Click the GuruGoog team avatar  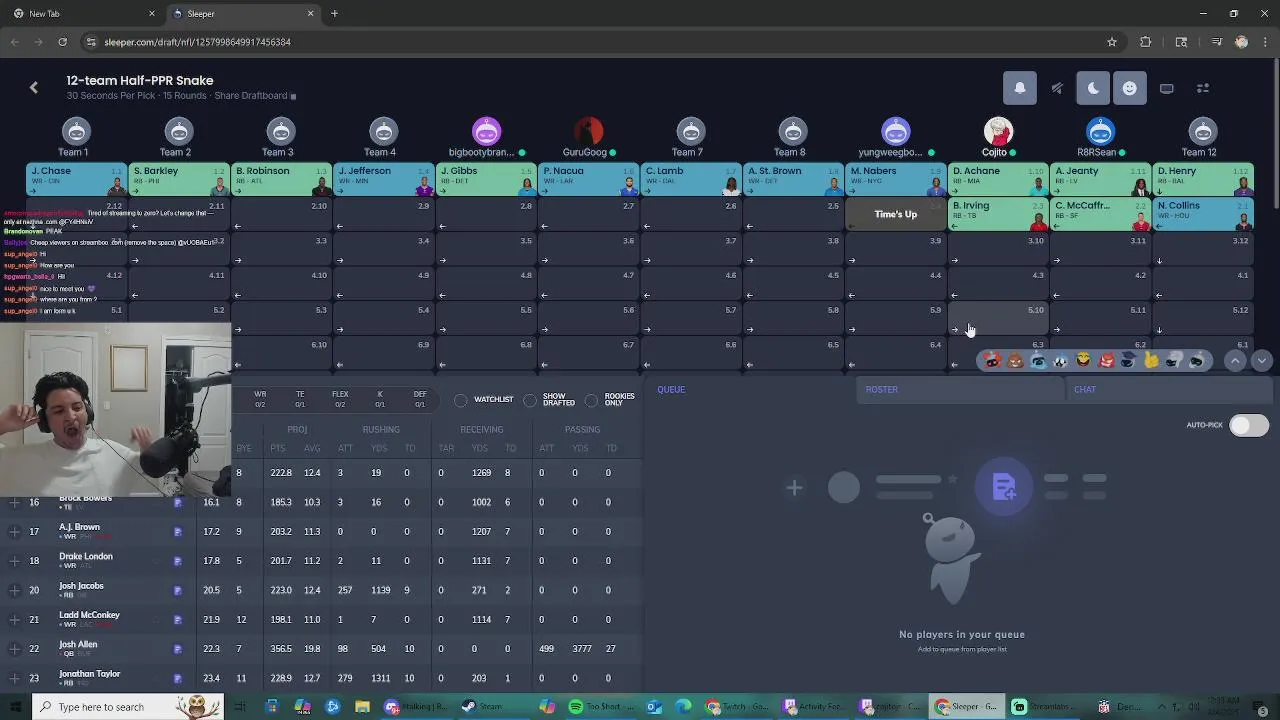(588, 131)
